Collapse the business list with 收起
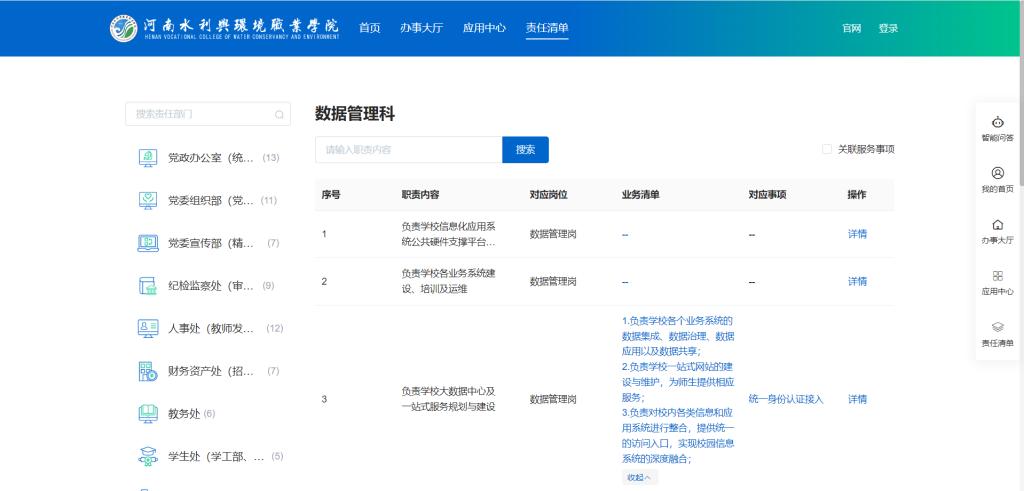Screen dimensions: 1024x491 point(639,477)
